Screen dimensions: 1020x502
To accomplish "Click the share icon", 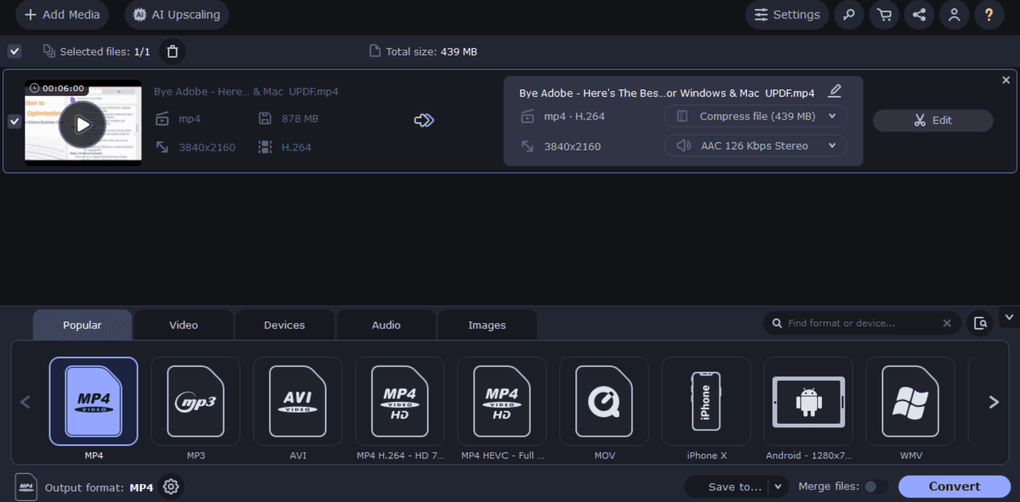I will click(x=919, y=14).
